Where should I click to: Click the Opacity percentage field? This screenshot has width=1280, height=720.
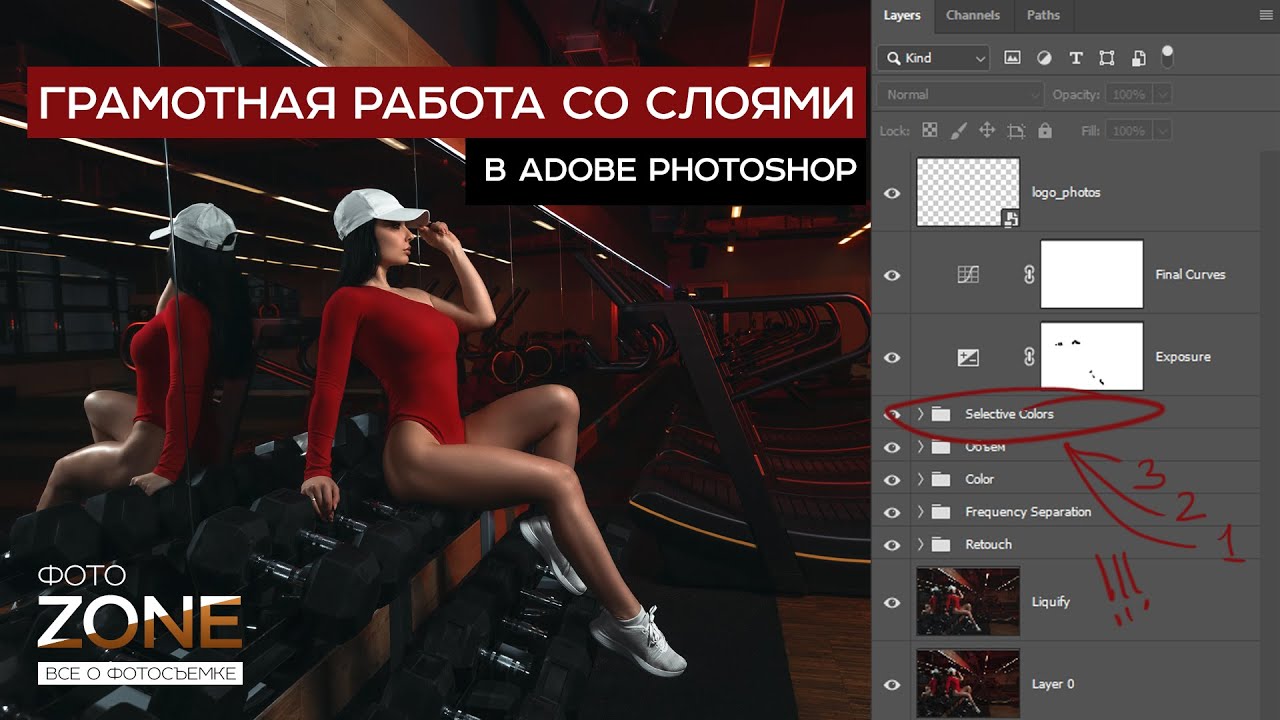(1129, 95)
